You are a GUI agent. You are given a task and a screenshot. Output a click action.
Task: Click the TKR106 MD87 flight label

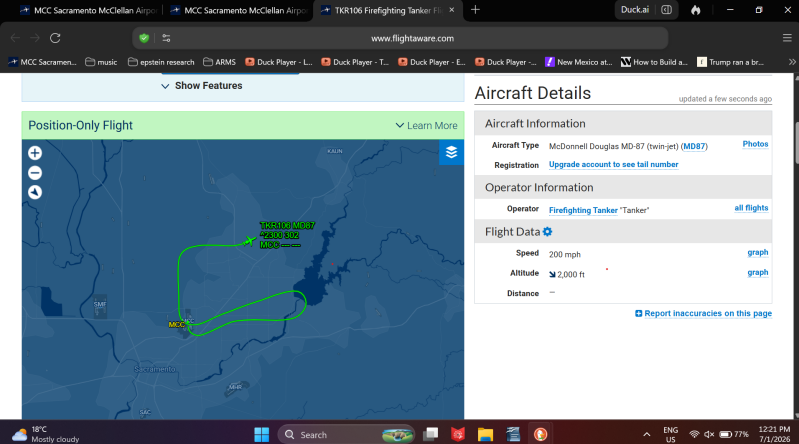tap(287, 235)
